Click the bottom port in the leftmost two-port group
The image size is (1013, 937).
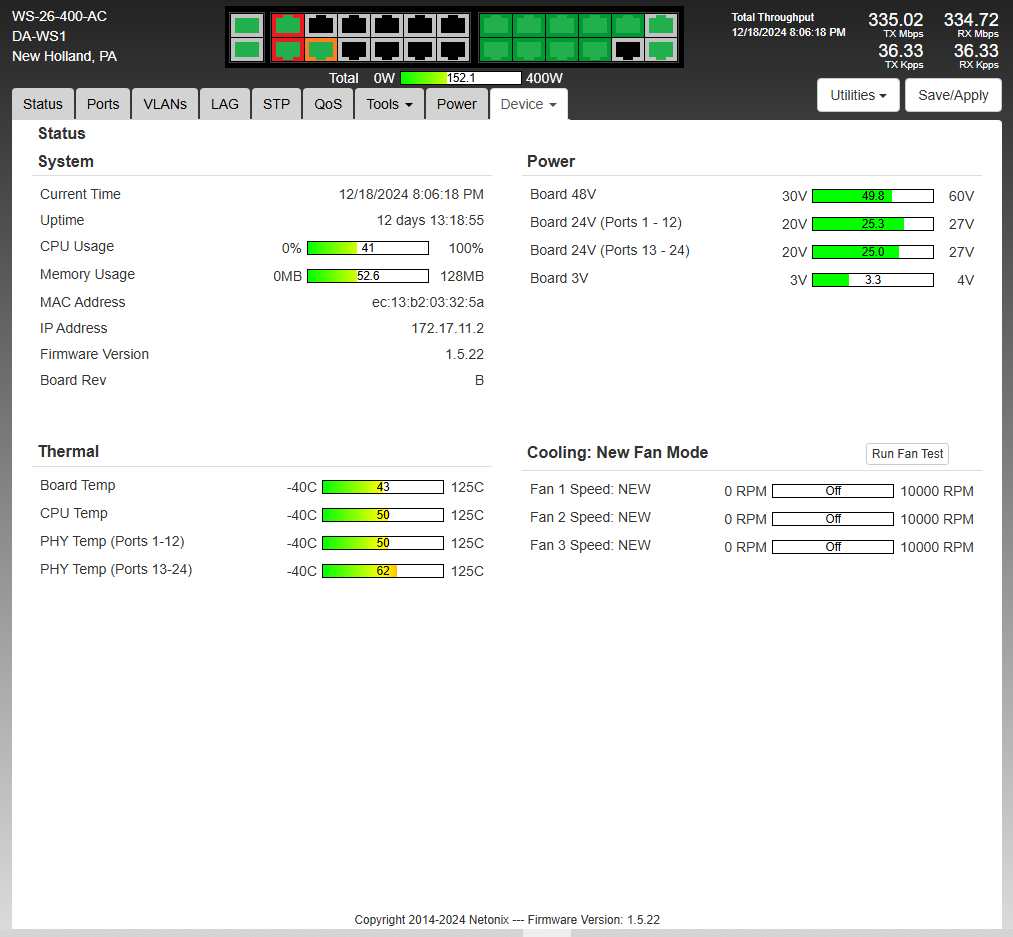click(247, 49)
